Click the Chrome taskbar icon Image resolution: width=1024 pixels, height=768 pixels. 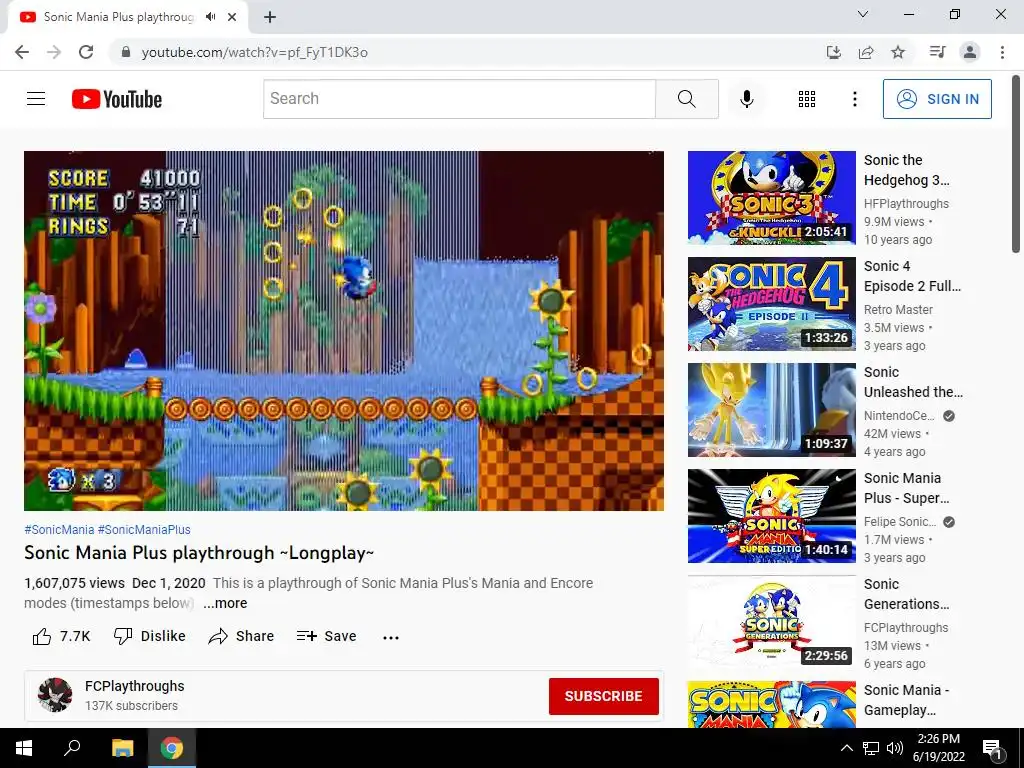(172, 748)
